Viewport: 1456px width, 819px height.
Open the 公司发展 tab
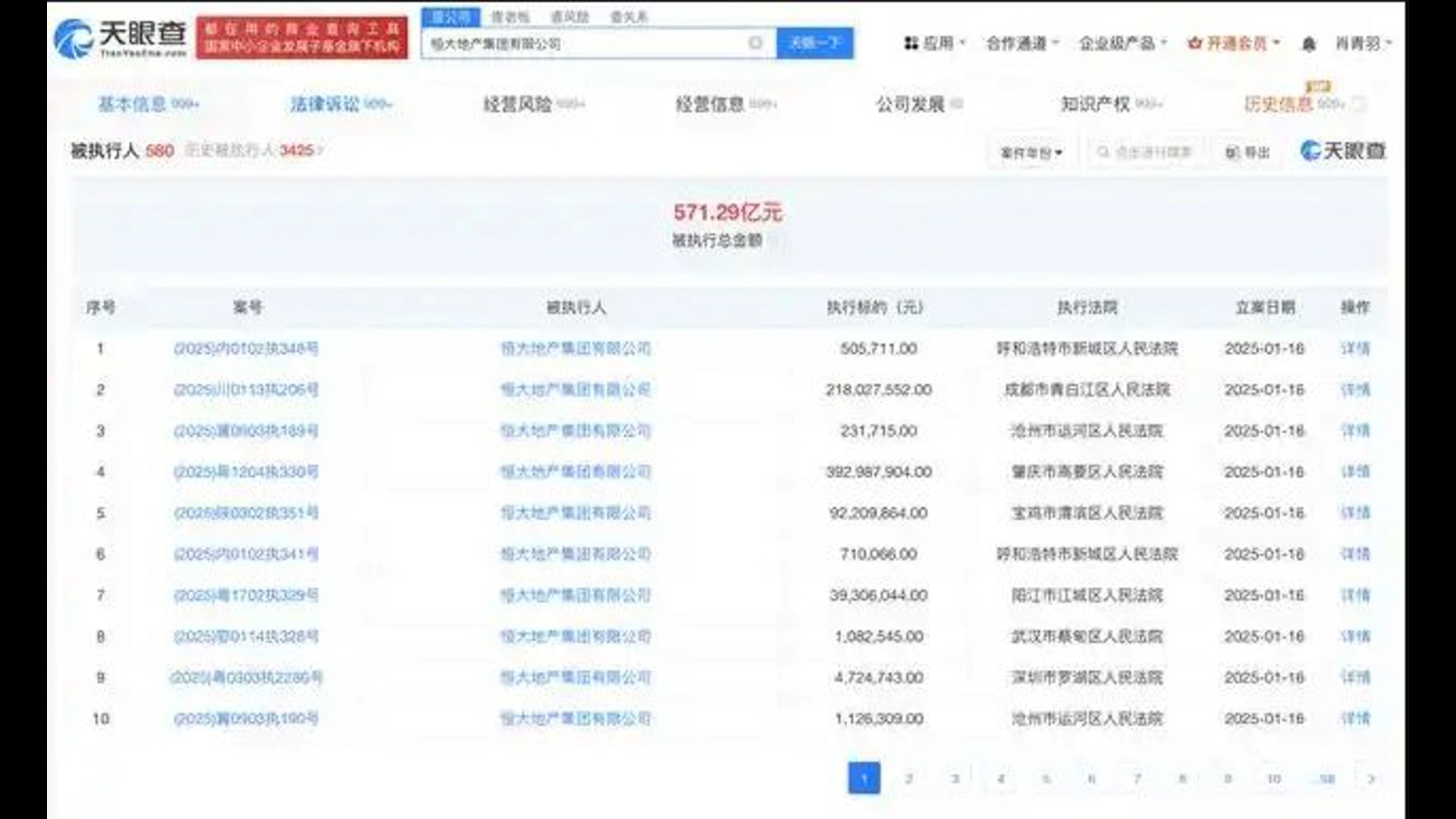tap(919, 104)
